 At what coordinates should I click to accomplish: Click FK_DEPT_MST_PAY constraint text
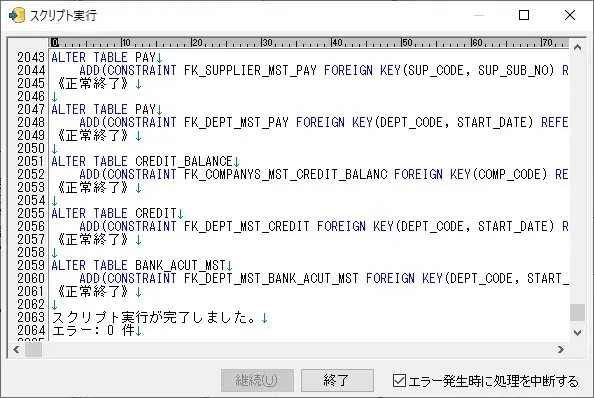[236, 123]
